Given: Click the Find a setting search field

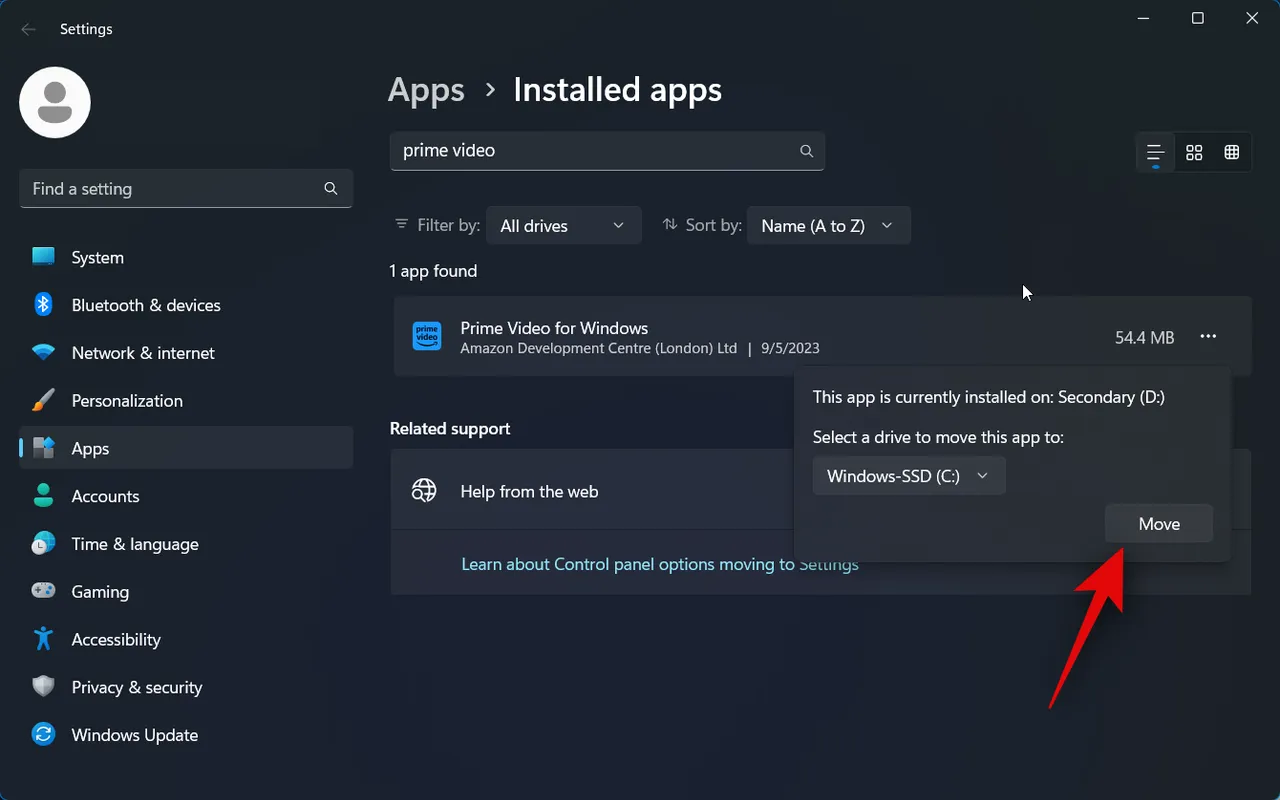Looking at the screenshot, I should pos(186,188).
